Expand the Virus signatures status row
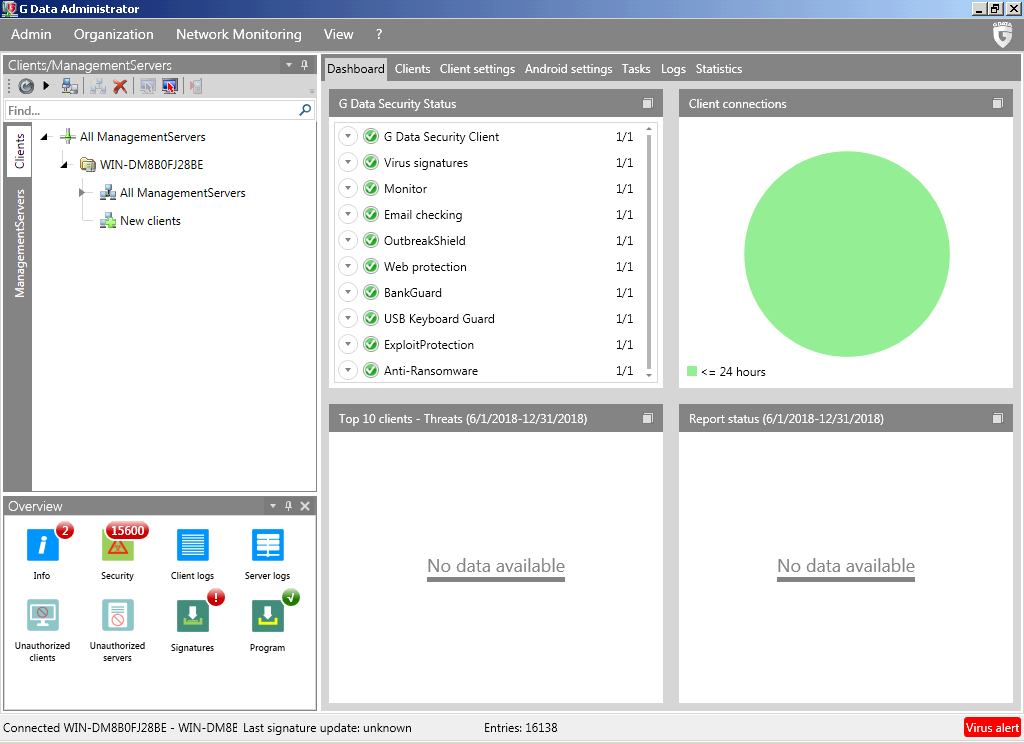 pos(348,163)
